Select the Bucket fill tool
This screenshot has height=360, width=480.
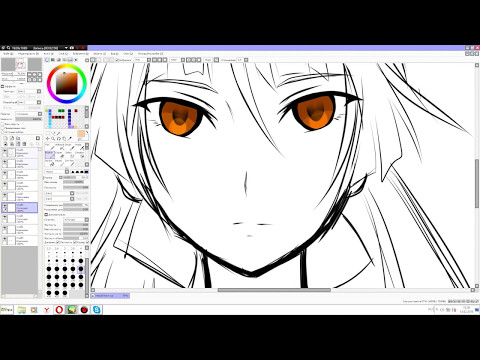point(50,163)
